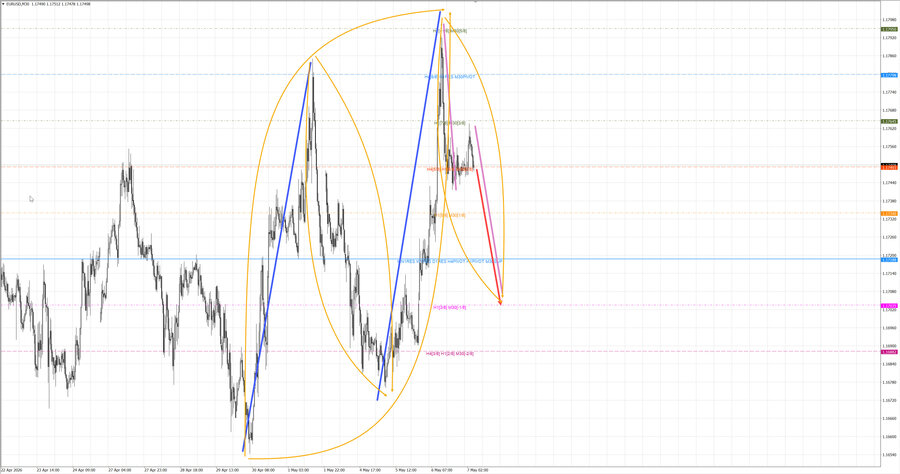Click the 28 Apr 18:00 time axis label

pos(191,470)
